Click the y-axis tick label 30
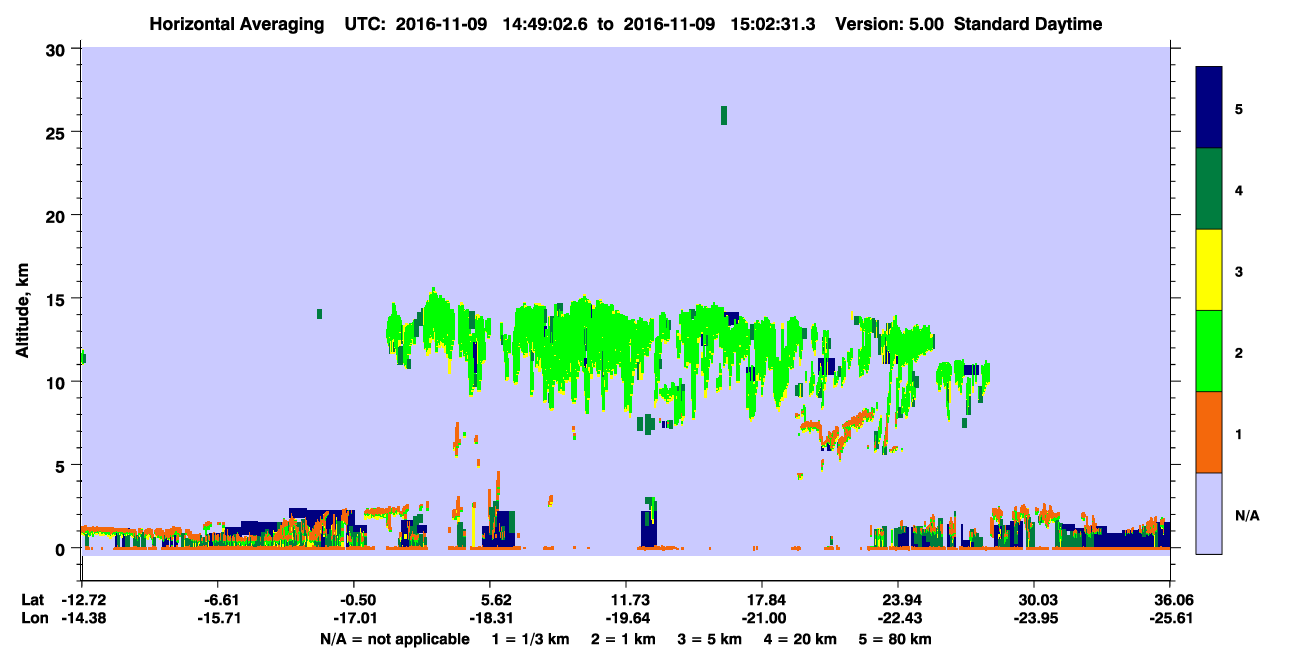Image resolution: width=1300 pixels, height=667 pixels. point(57,49)
